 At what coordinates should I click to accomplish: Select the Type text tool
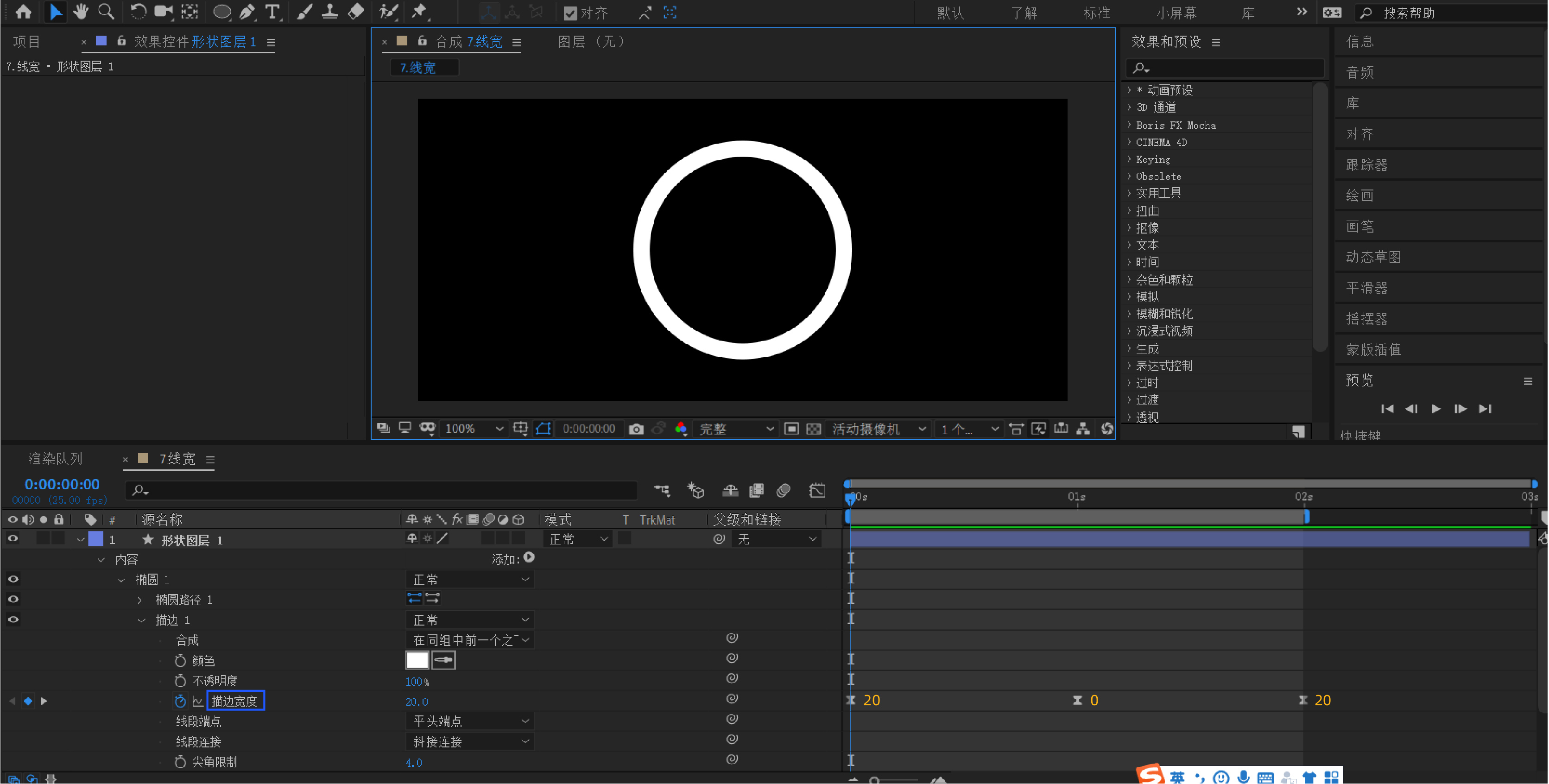pyautogui.click(x=272, y=12)
